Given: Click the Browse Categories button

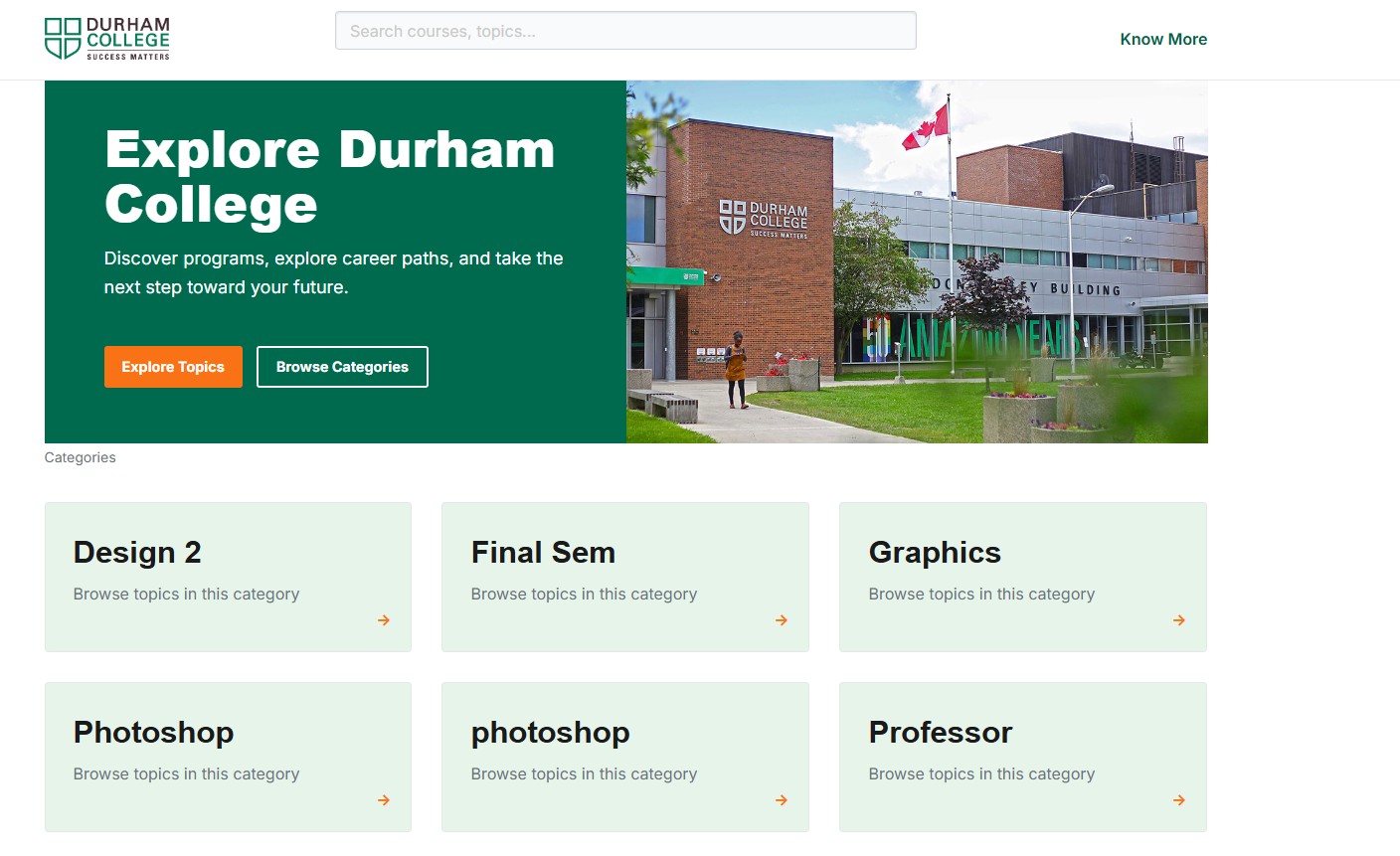Looking at the screenshot, I should (342, 367).
